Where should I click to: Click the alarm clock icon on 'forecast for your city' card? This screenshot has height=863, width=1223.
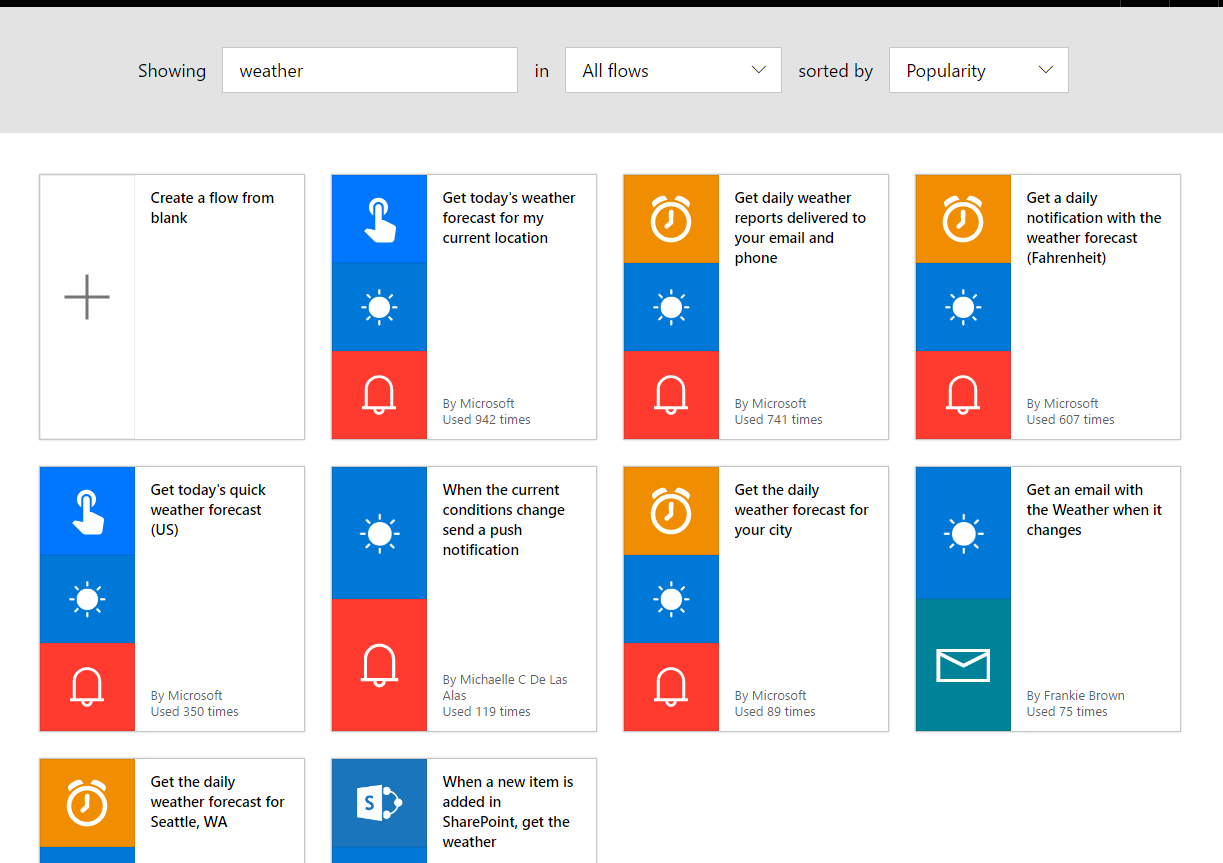(x=671, y=511)
